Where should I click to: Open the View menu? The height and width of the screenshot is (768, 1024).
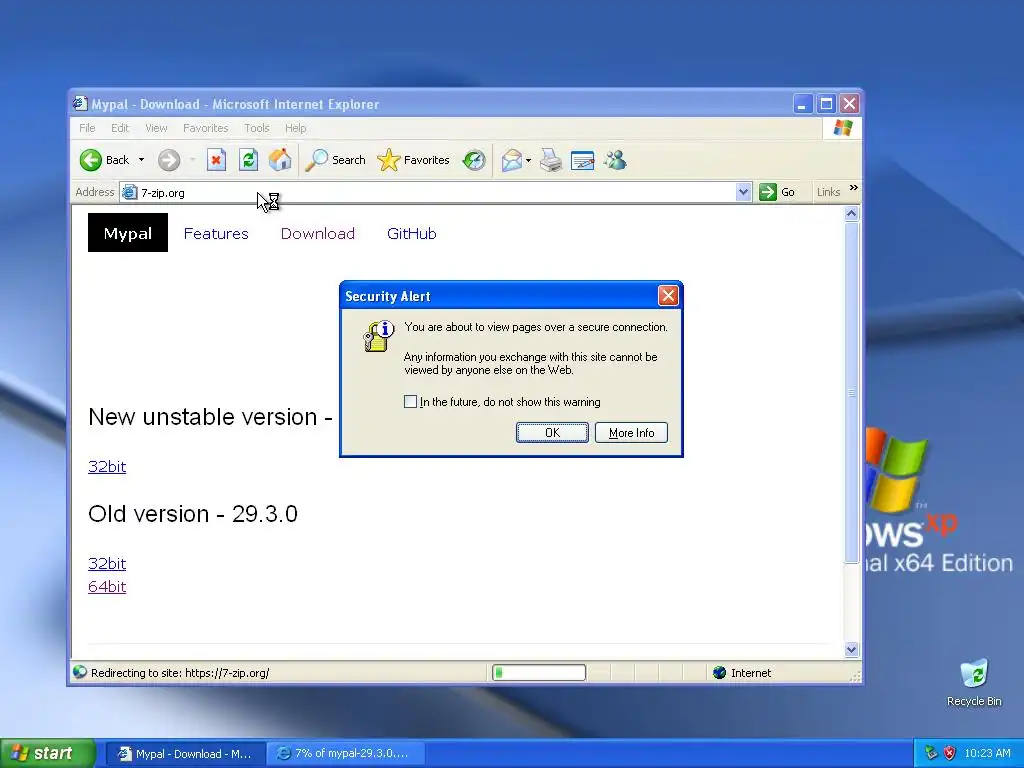156,128
